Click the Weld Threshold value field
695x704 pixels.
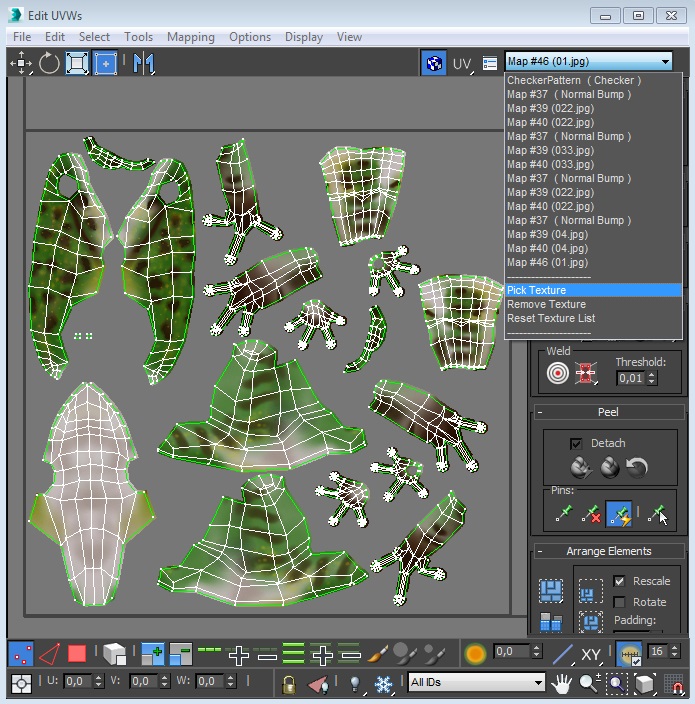630,378
